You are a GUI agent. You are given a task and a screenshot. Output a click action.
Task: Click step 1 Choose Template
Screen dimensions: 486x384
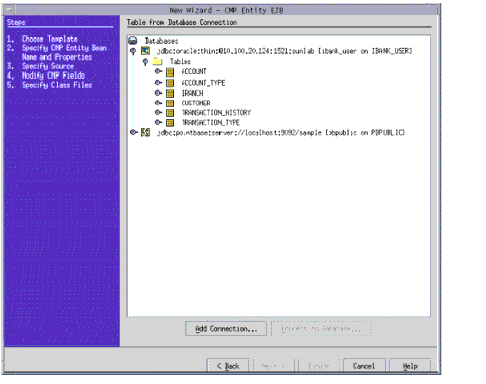[50, 39]
